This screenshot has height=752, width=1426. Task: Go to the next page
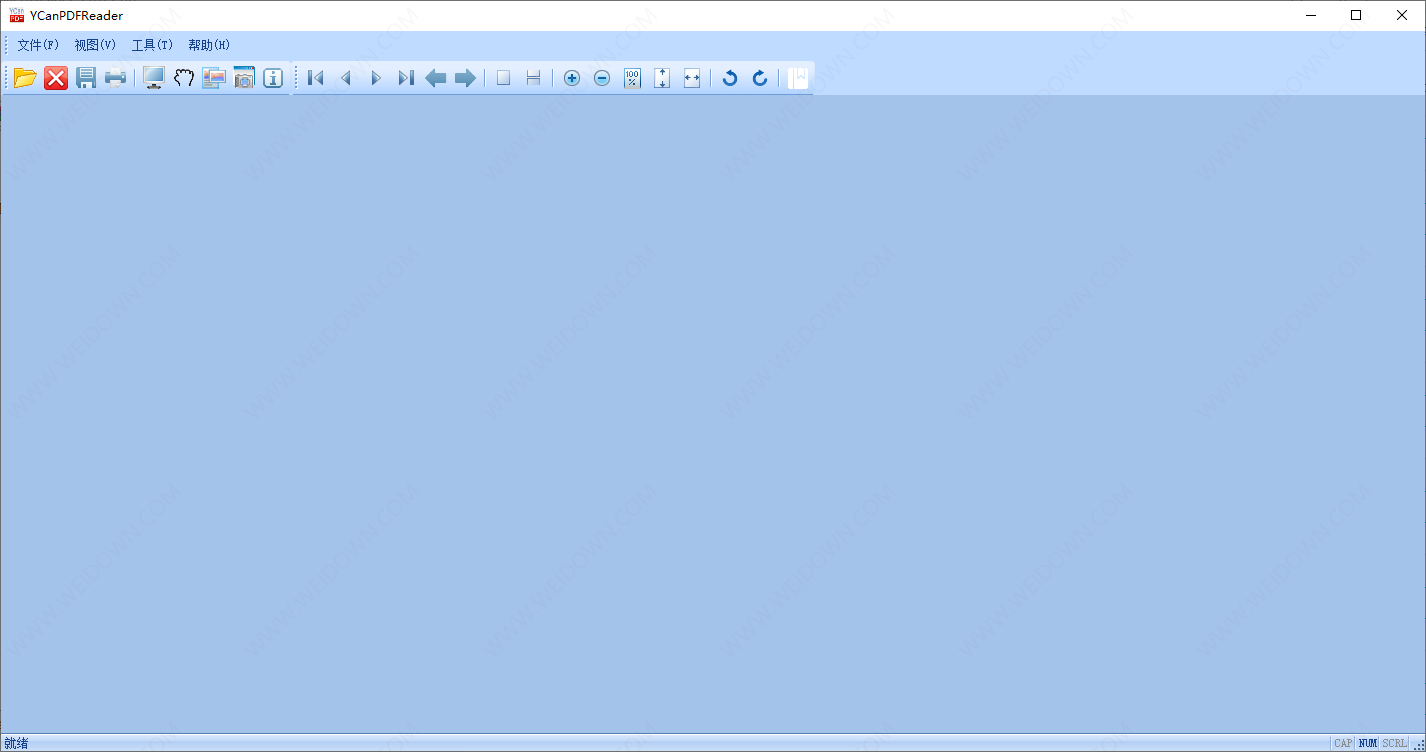click(x=376, y=78)
